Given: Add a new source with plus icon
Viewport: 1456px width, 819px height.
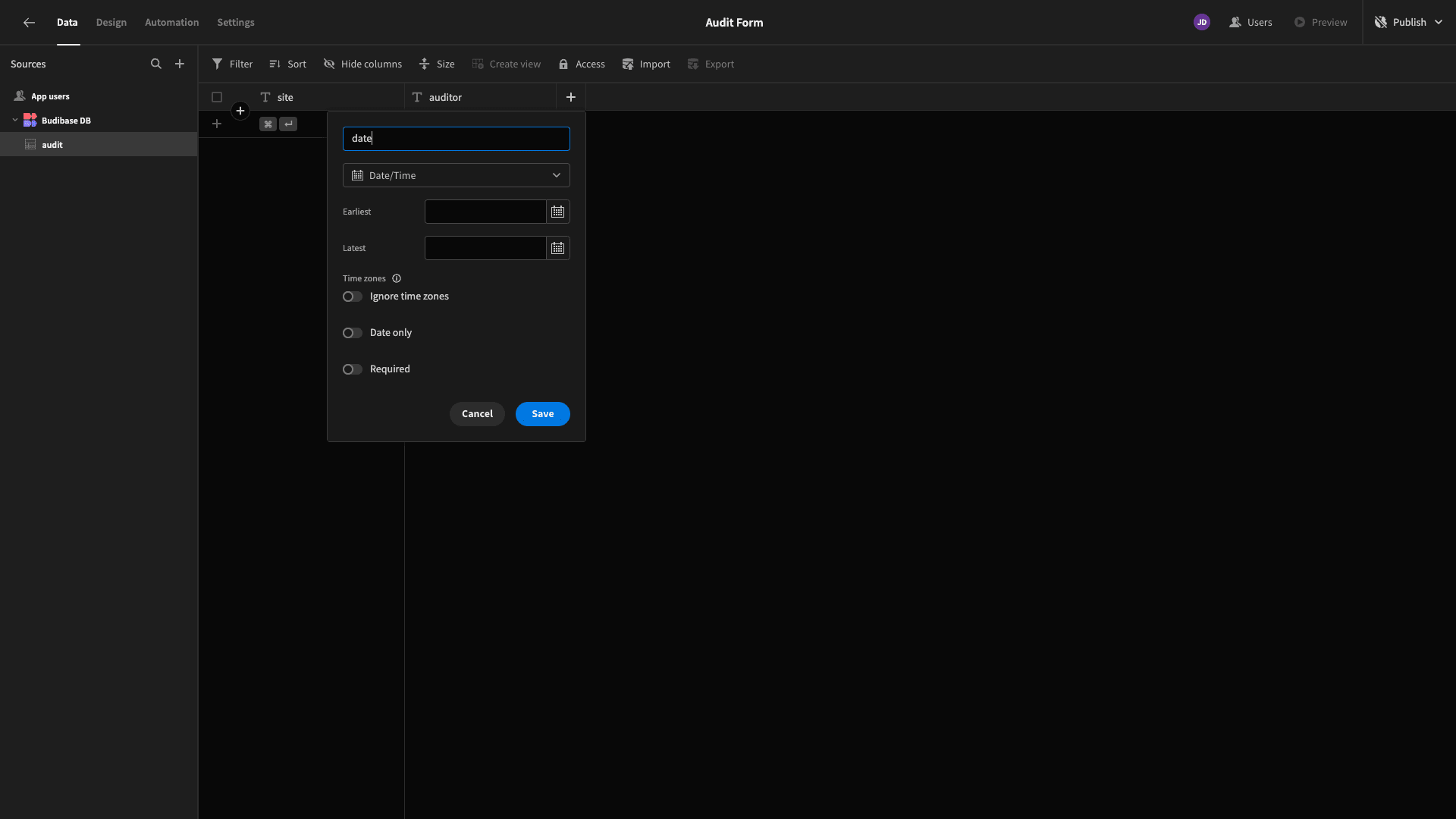Looking at the screenshot, I should tap(180, 64).
